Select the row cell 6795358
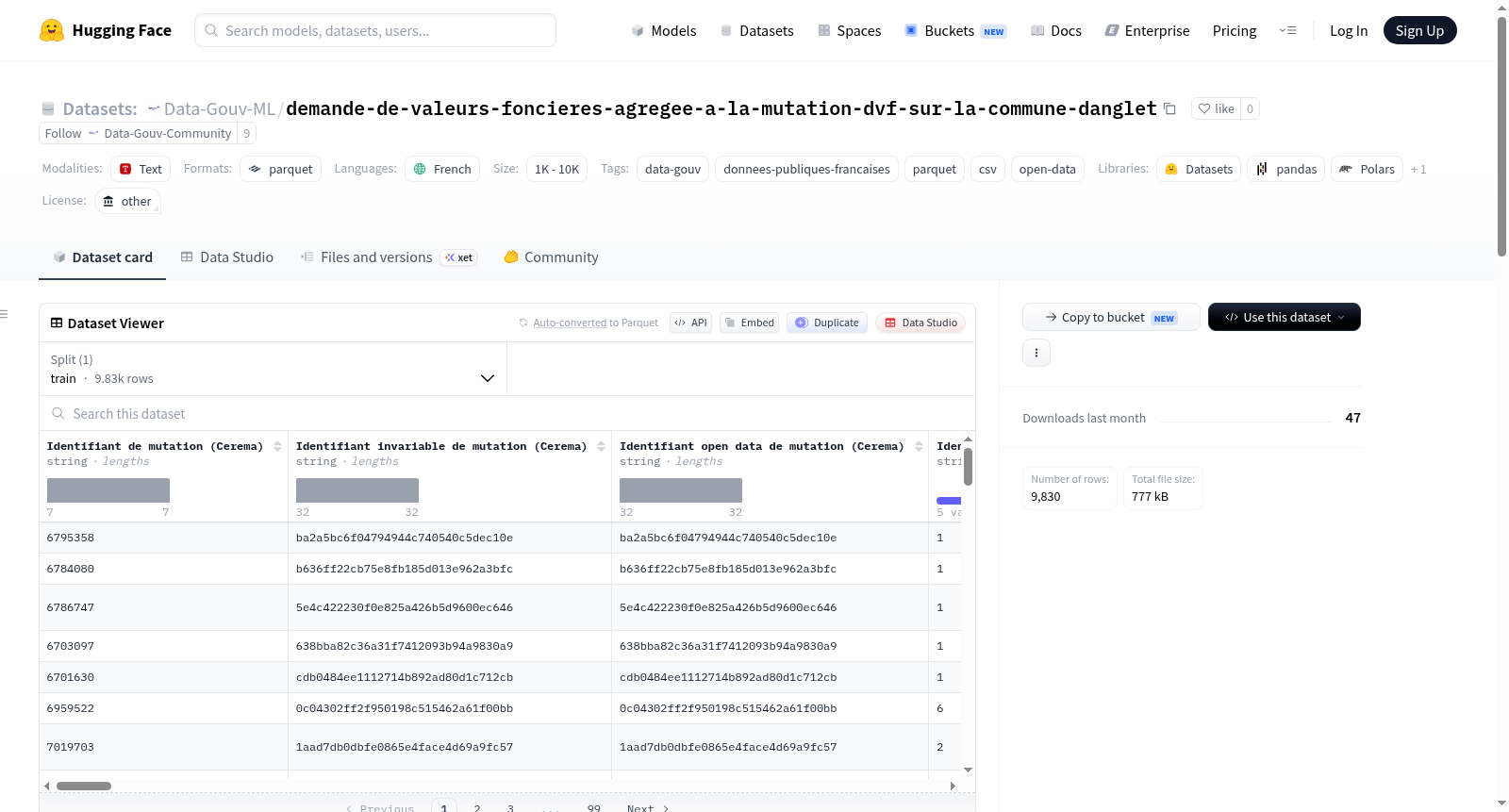This screenshot has width=1509, height=812. coord(164,538)
